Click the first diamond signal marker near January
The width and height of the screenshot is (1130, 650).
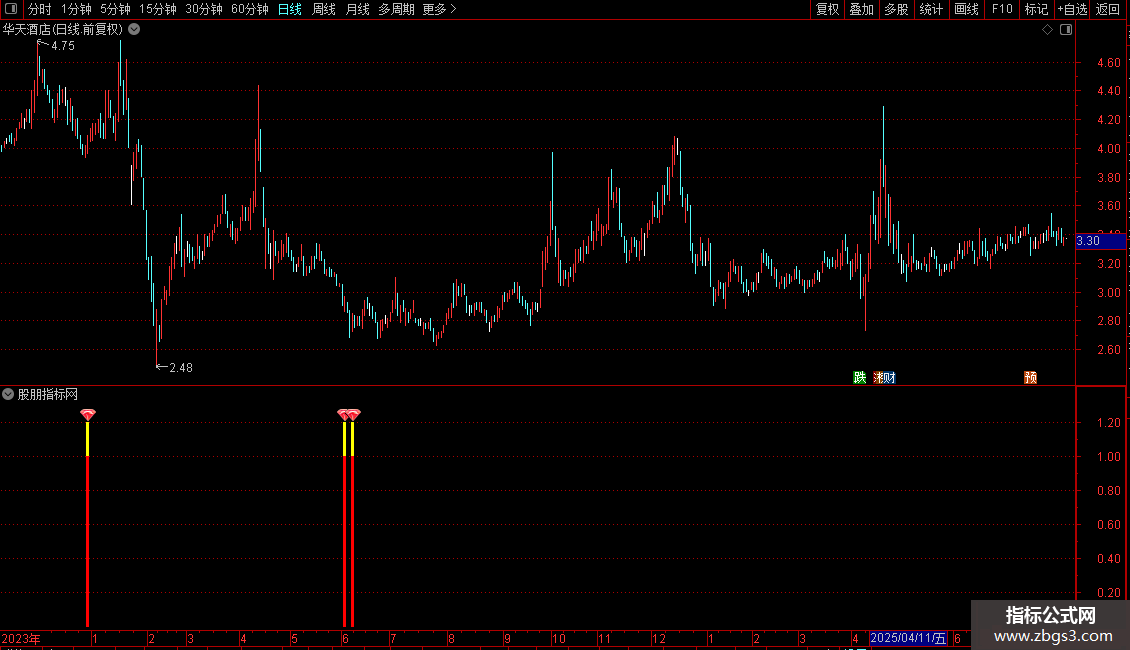pos(88,414)
